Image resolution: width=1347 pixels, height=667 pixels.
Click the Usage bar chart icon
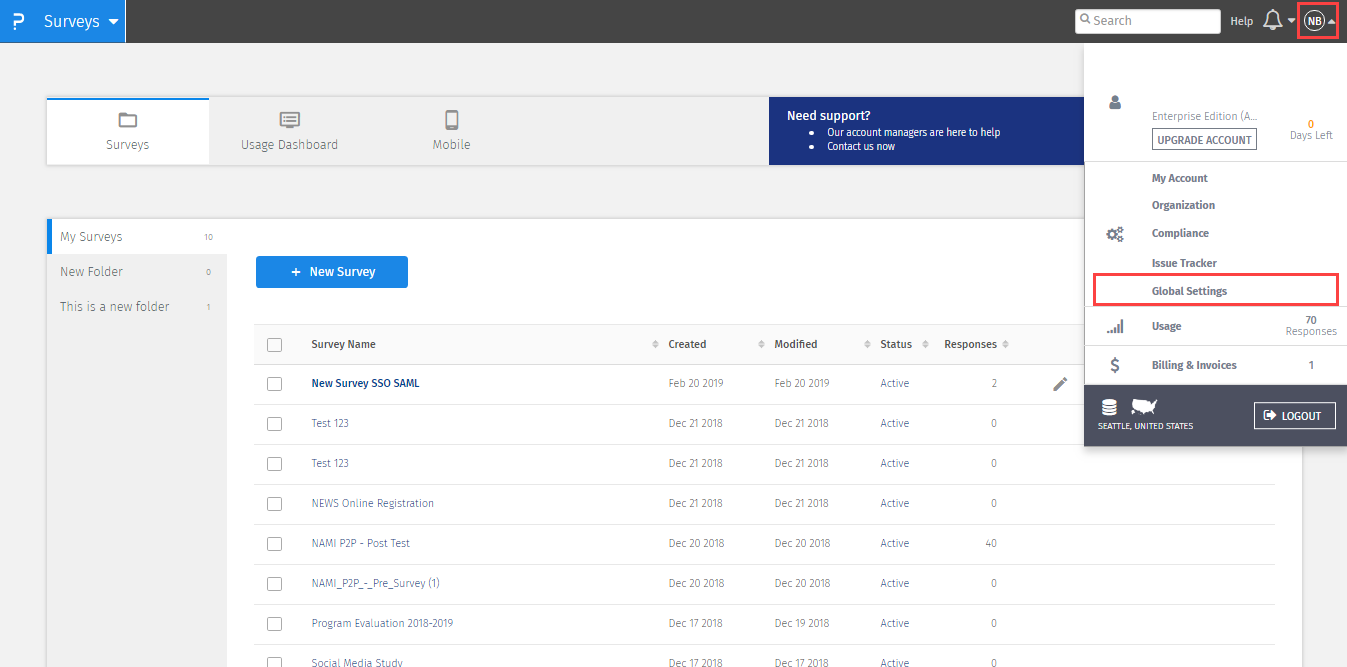[x=1114, y=326]
